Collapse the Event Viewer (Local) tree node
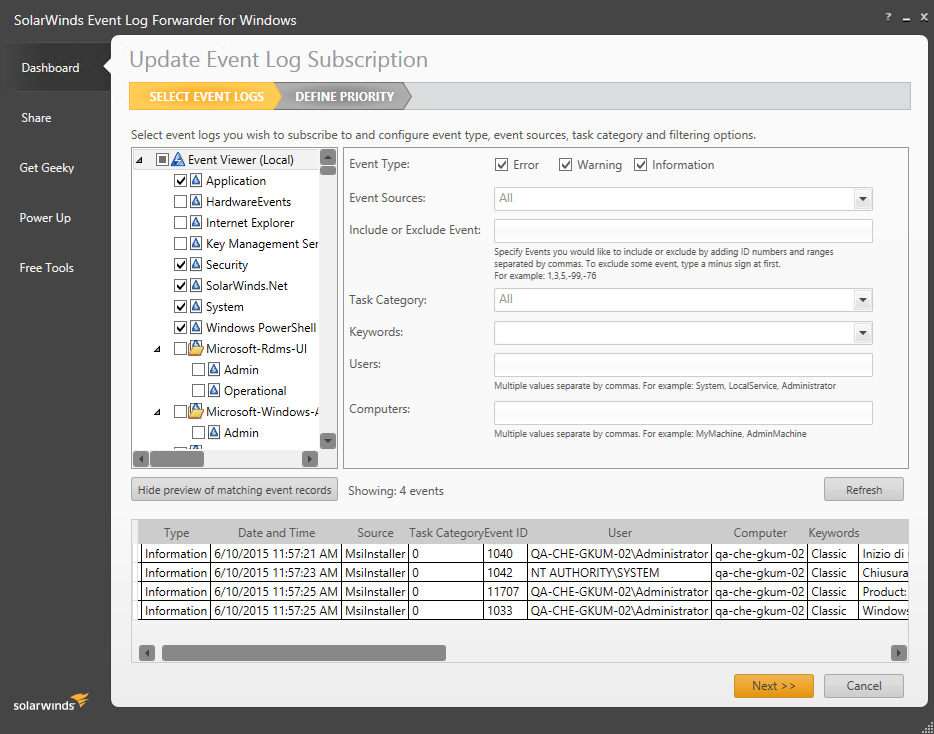 pyautogui.click(x=139, y=160)
